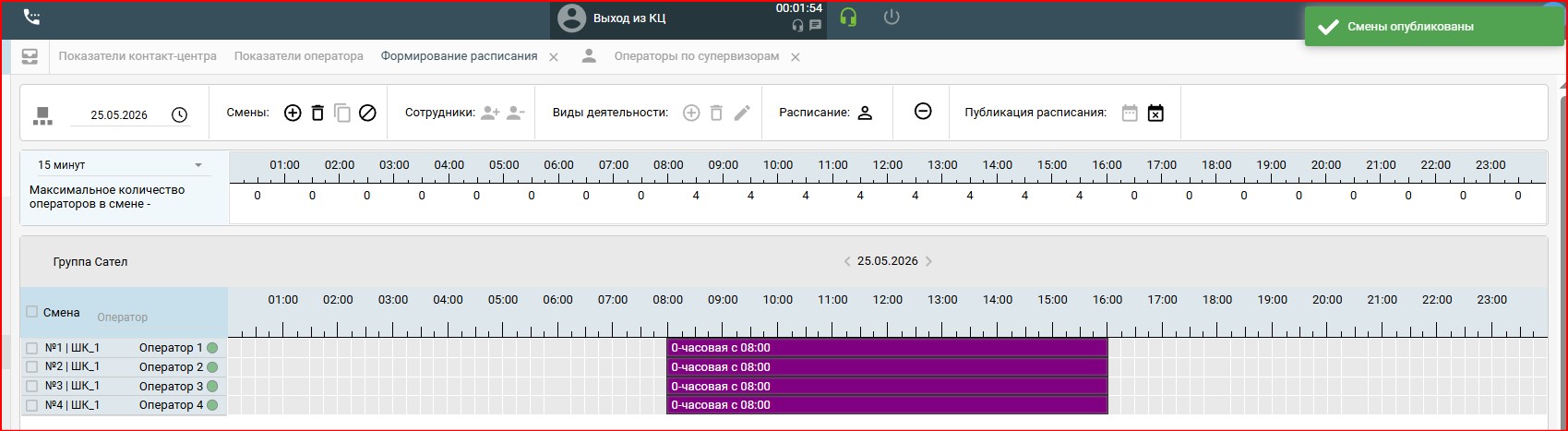
Task: Click the group structure icon beside the date
Action: 42,115
